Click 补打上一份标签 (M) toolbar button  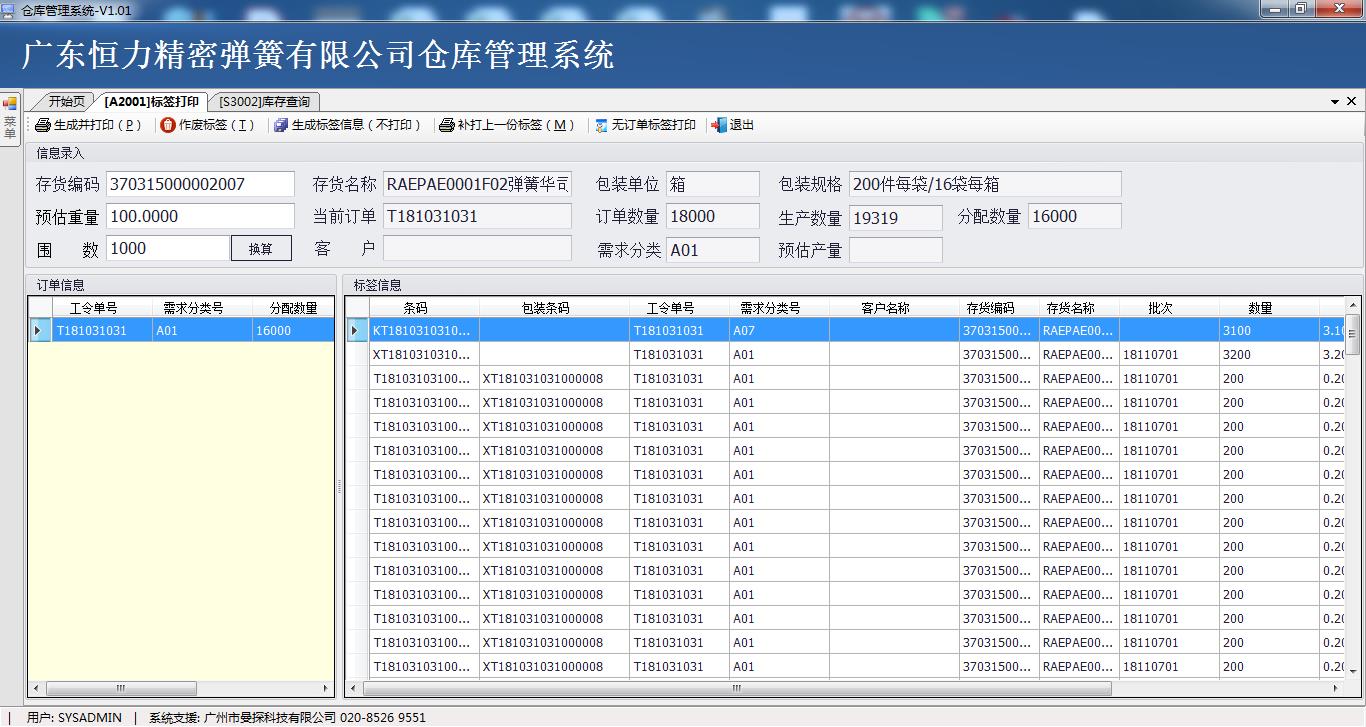click(x=507, y=125)
